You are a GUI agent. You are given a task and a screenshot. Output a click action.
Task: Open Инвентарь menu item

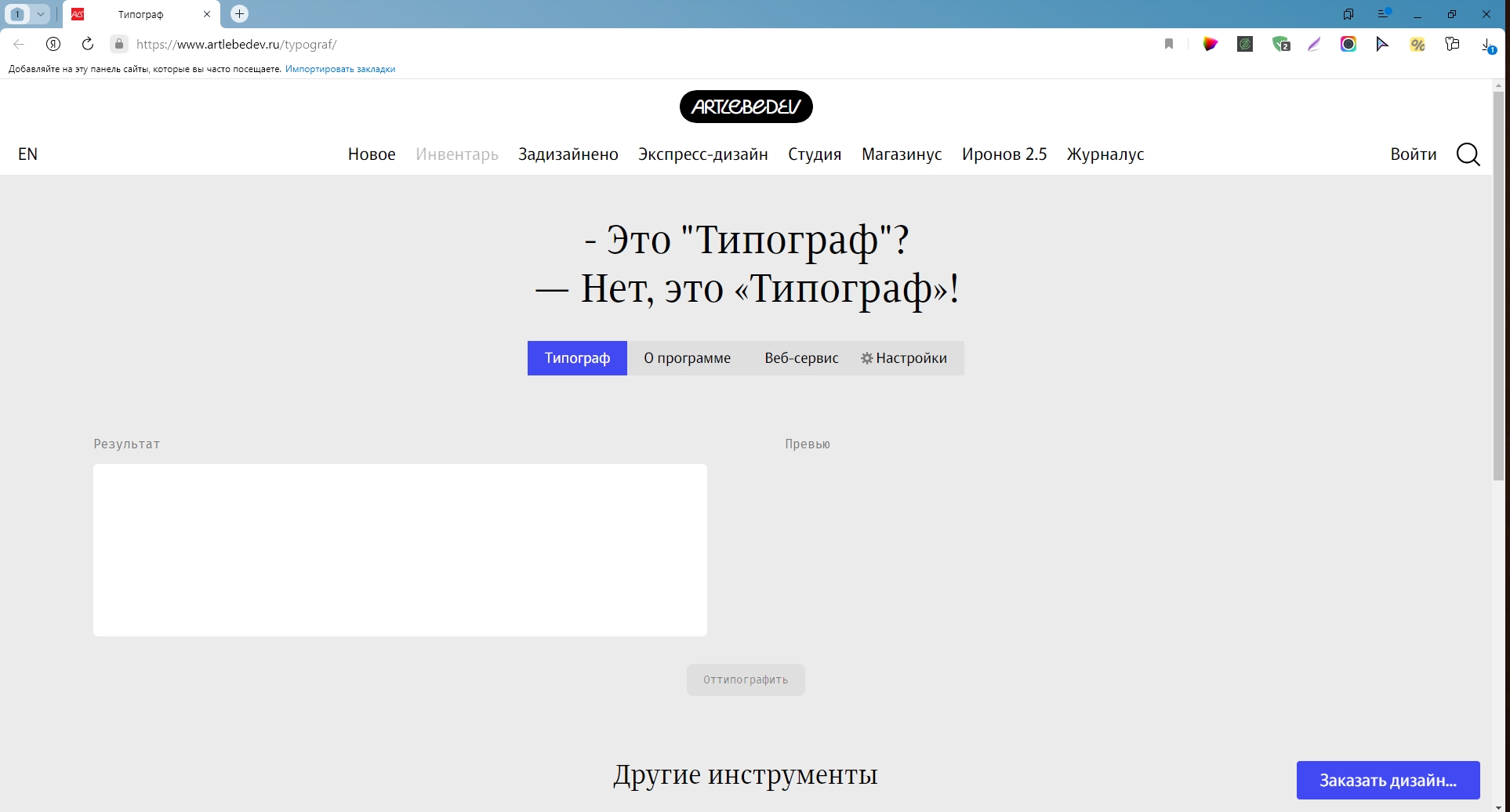457,154
